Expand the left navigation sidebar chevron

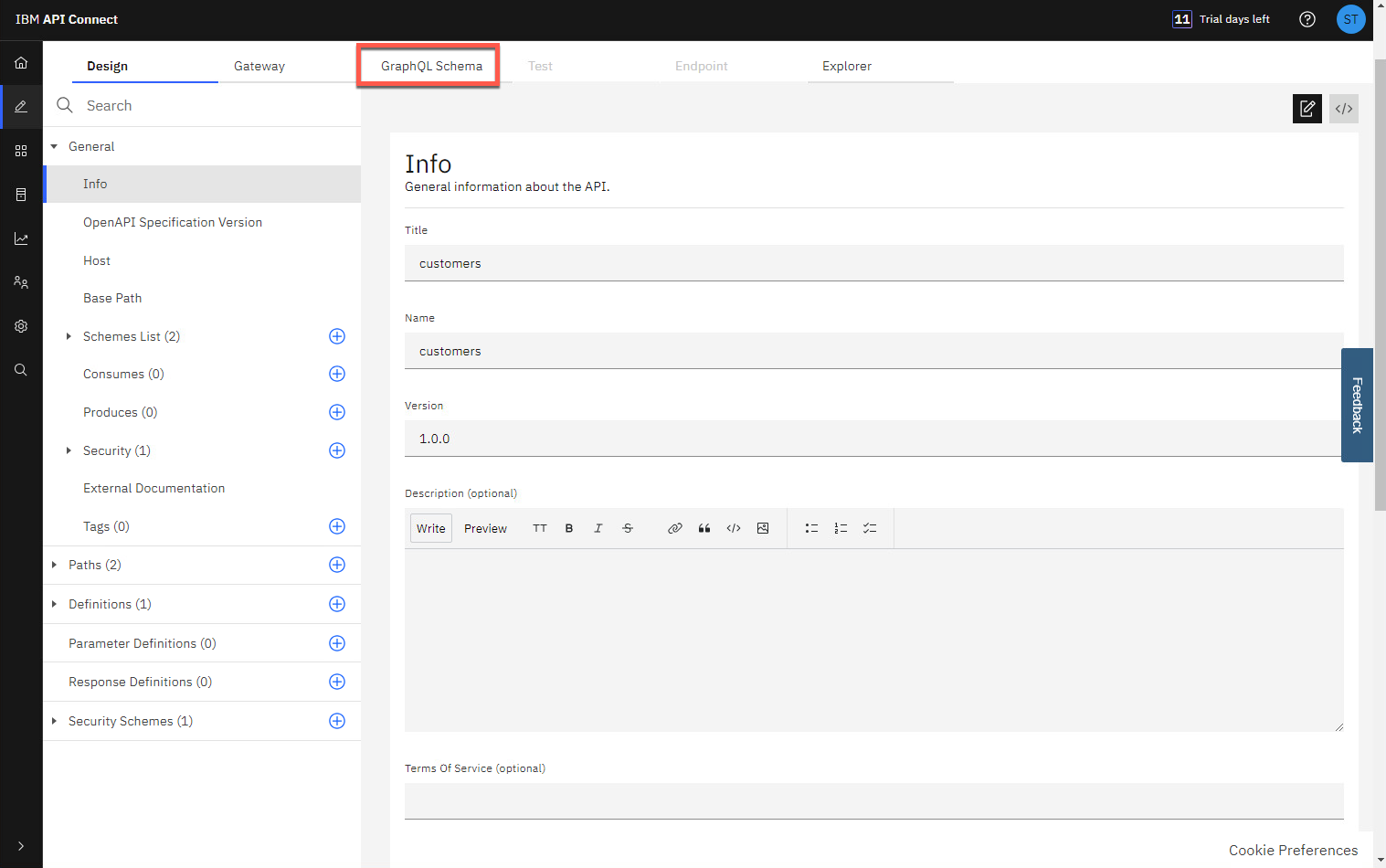21,846
